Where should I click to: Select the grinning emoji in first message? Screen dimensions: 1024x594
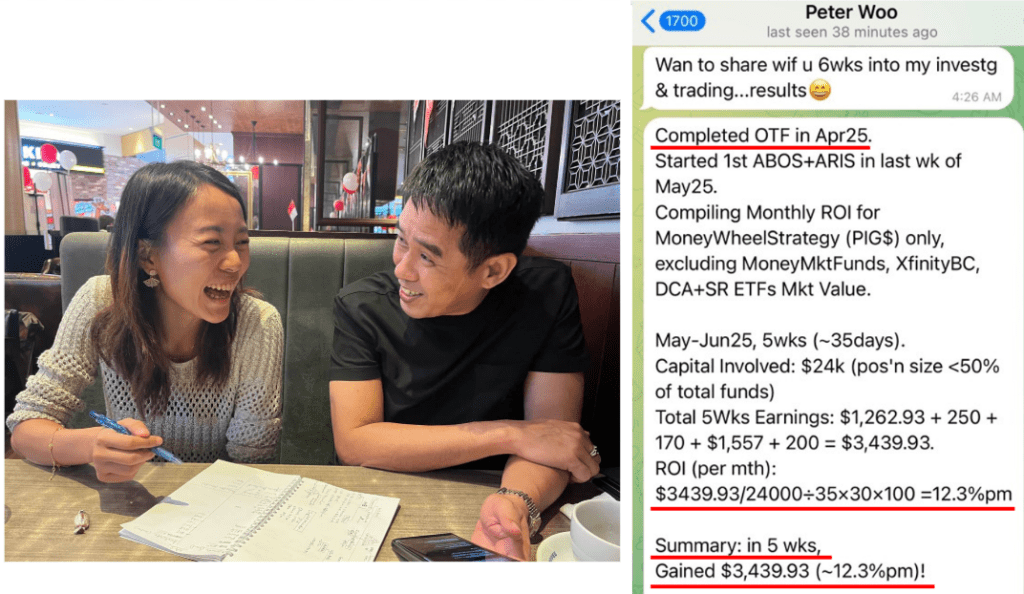click(820, 89)
